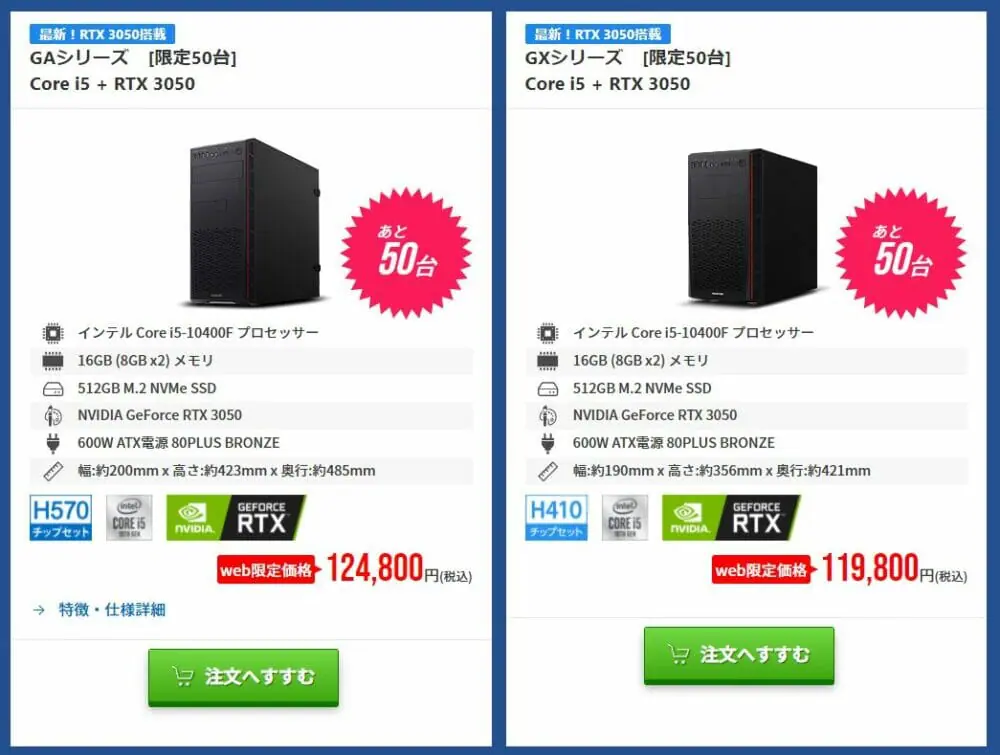Click the GX series power plug icon

(548, 443)
